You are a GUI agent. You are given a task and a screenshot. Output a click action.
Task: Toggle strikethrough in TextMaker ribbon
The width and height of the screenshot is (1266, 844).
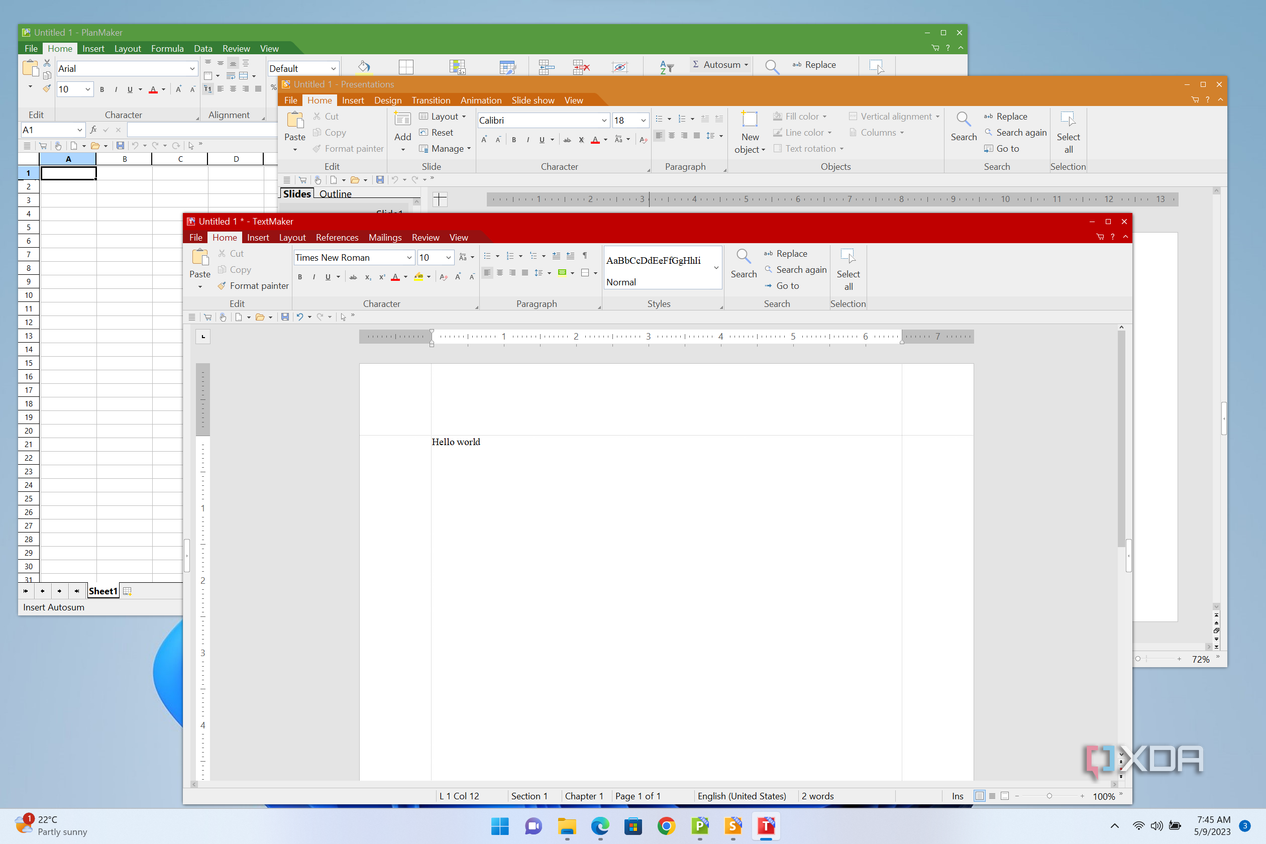(x=352, y=277)
